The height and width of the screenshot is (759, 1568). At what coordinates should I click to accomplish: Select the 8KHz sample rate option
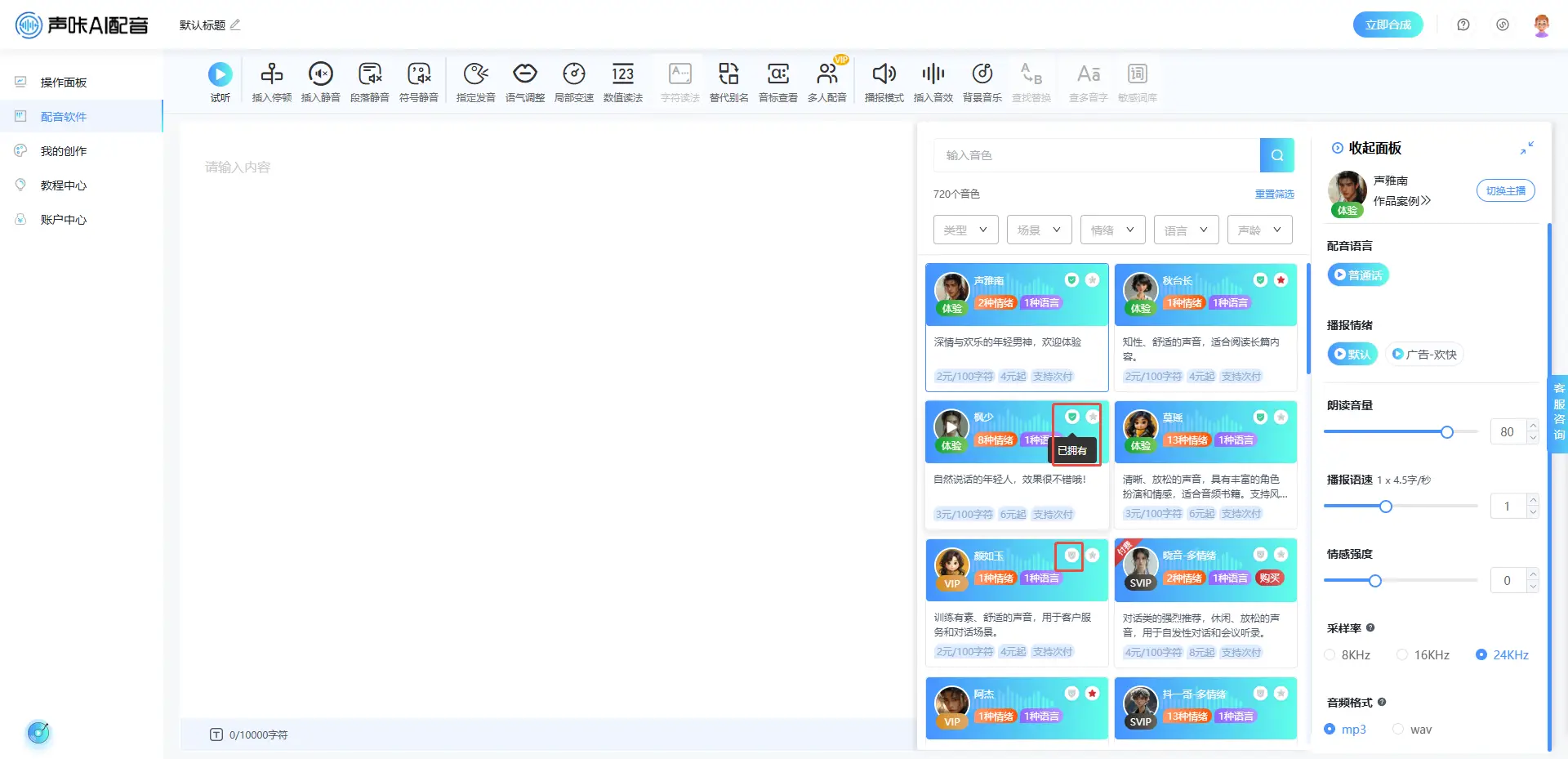[x=1330, y=655]
